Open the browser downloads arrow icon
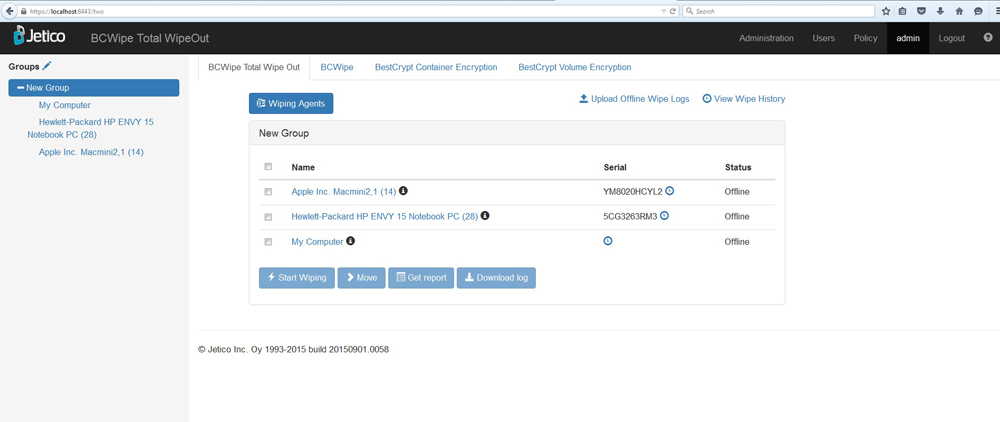Image resolution: width=1000 pixels, height=422 pixels. click(x=940, y=11)
